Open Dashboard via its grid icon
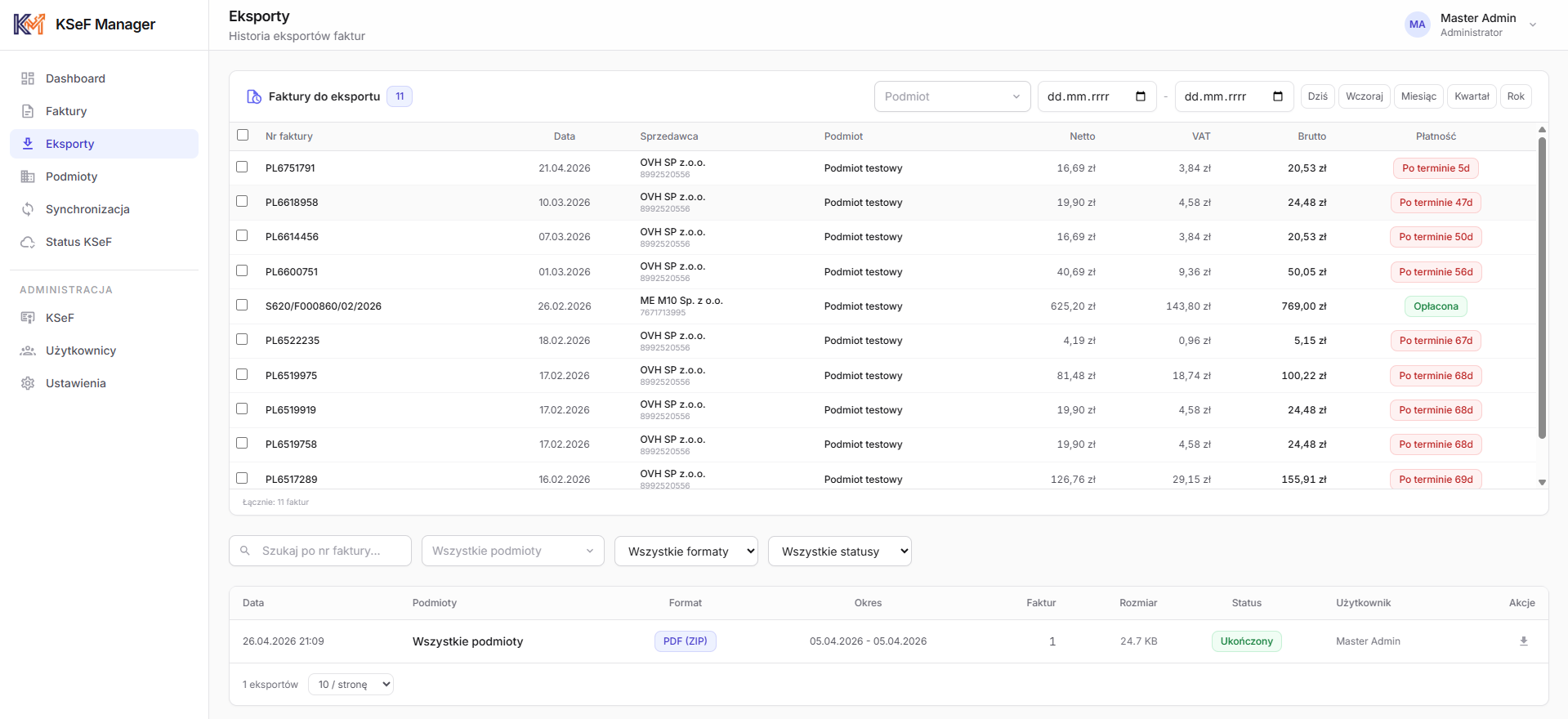1568x719 pixels. click(x=28, y=78)
